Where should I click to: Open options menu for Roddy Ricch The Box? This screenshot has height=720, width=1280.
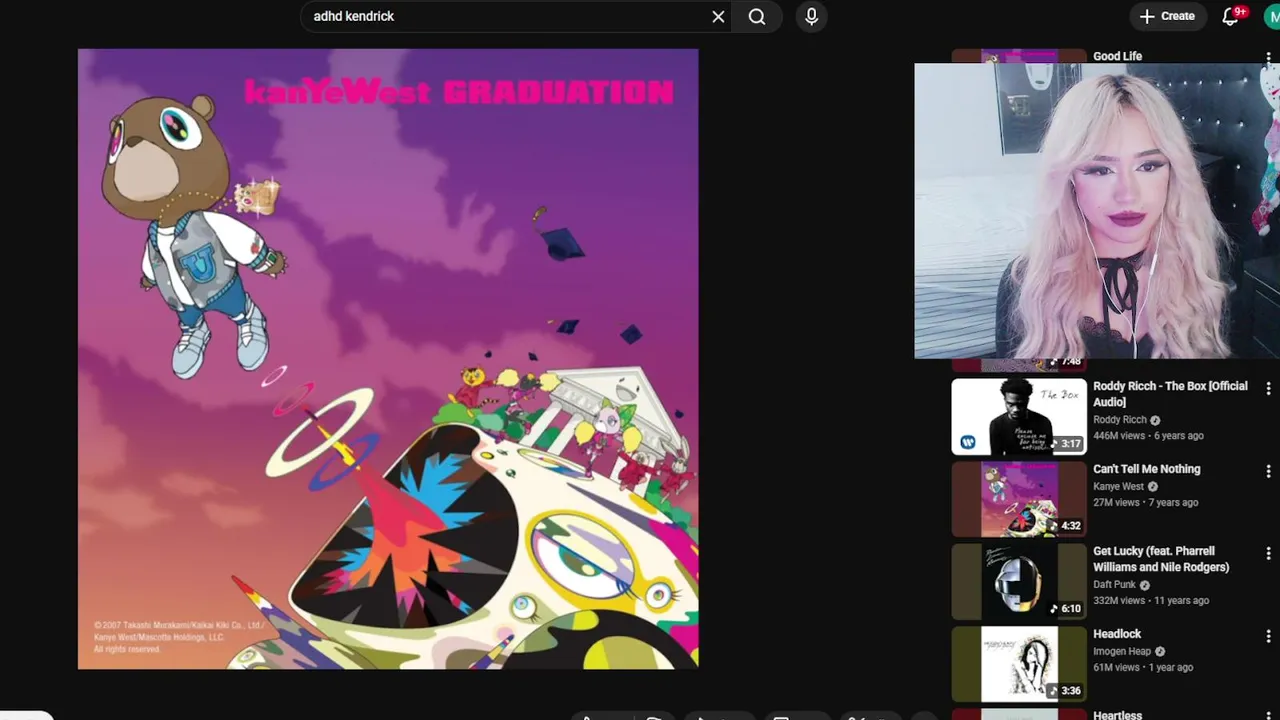pyautogui.click(x=1268, y=388)
